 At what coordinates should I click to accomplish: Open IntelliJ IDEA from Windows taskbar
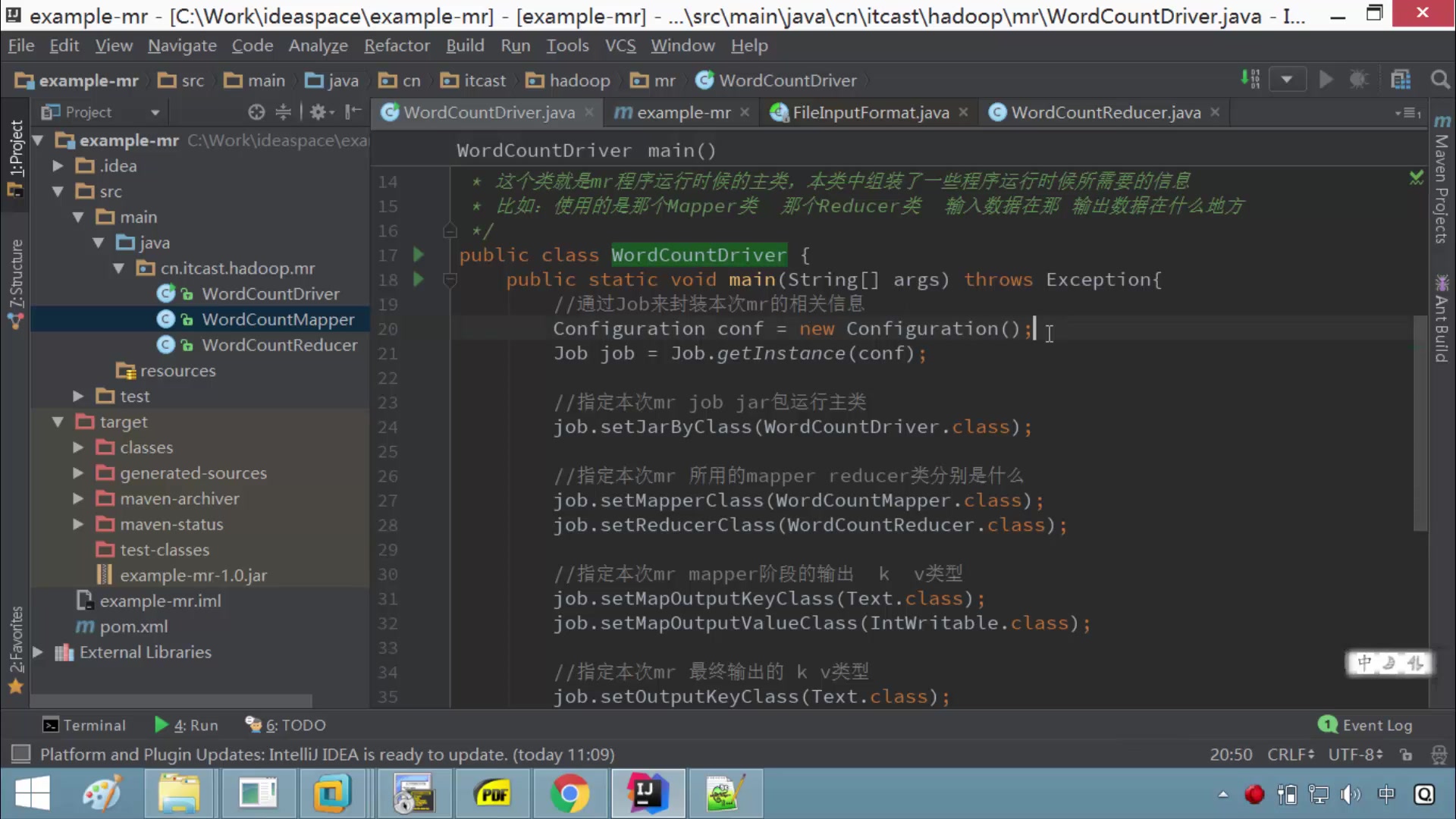tap(647, 794)
